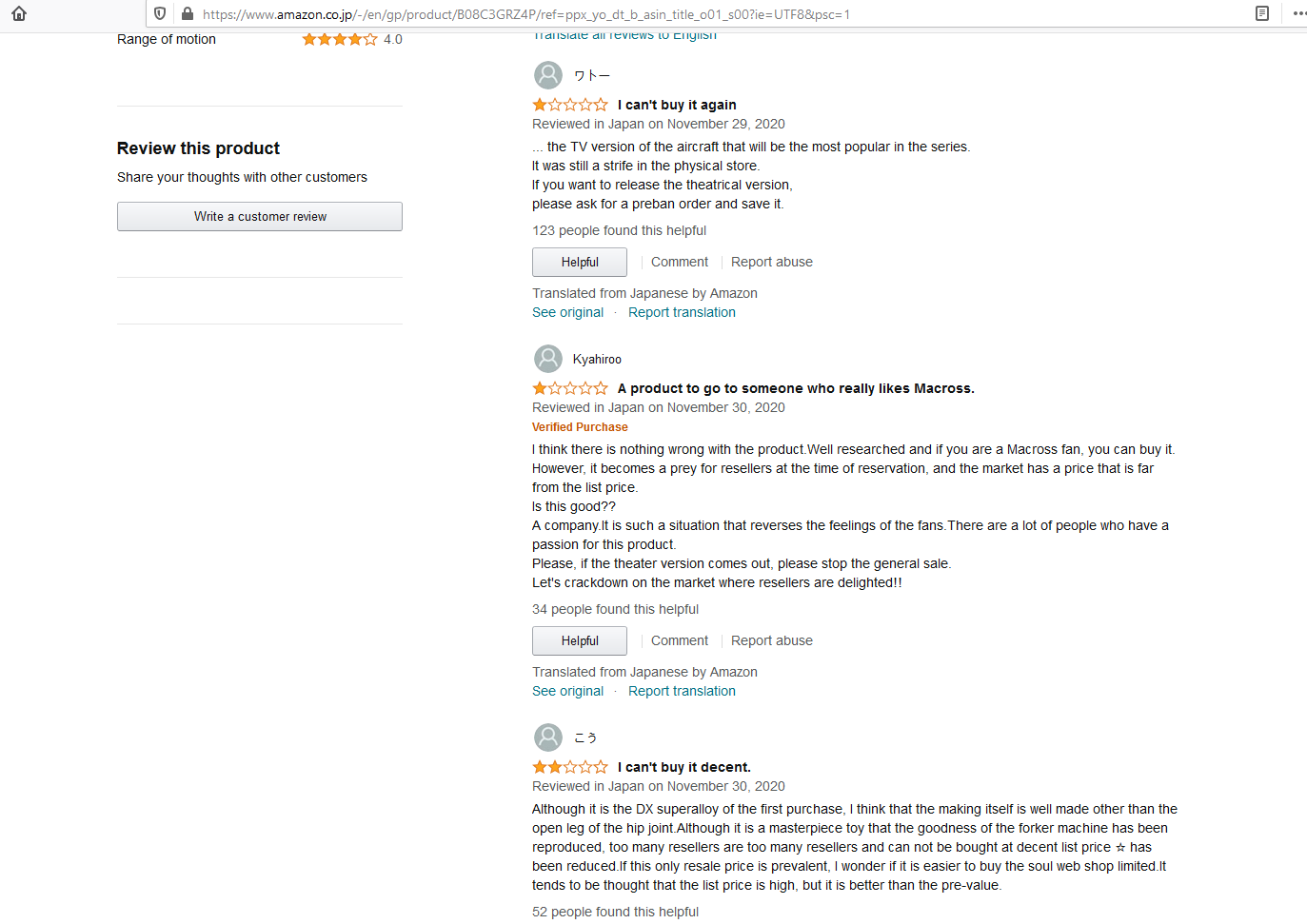Click the one-star rating on 'I can't buy it again'
Viewport: 1307px width, 924px height.
(570, 105)
